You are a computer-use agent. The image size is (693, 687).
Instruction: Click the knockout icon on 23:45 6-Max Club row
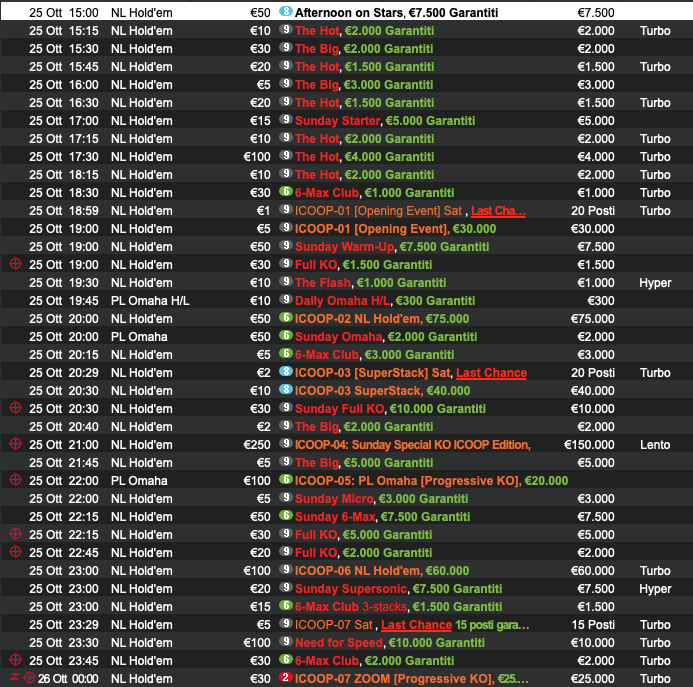tap(15, 660)
